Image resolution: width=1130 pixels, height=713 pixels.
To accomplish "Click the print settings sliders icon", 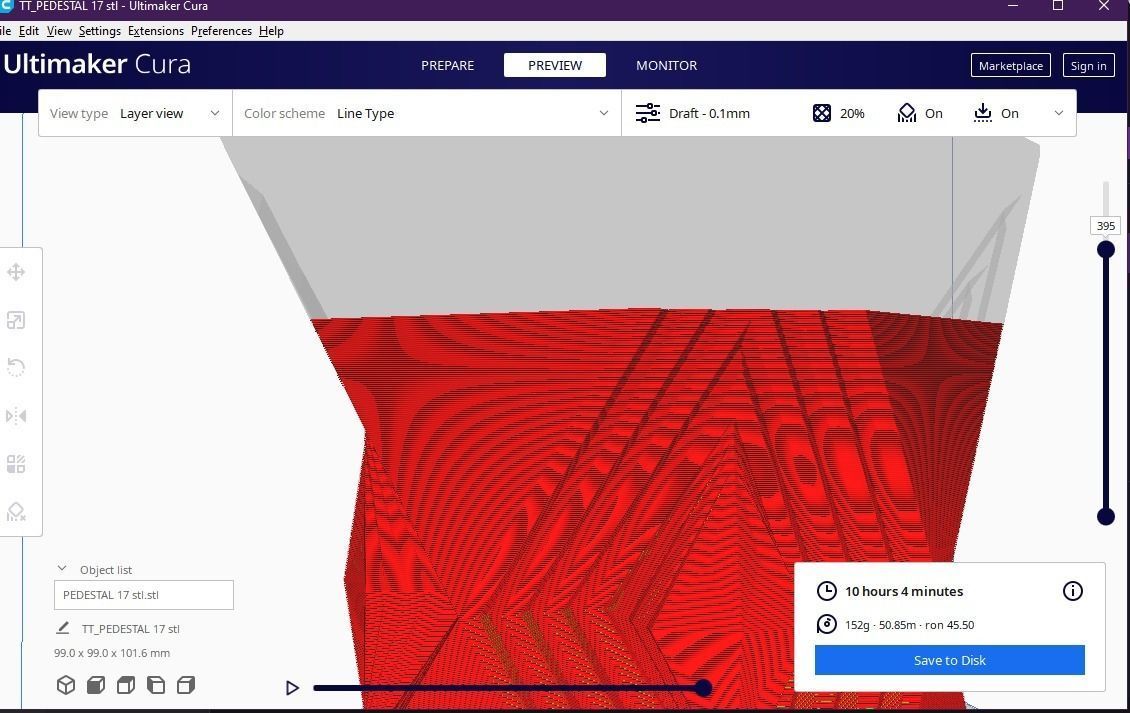I will tap(648, 113).
